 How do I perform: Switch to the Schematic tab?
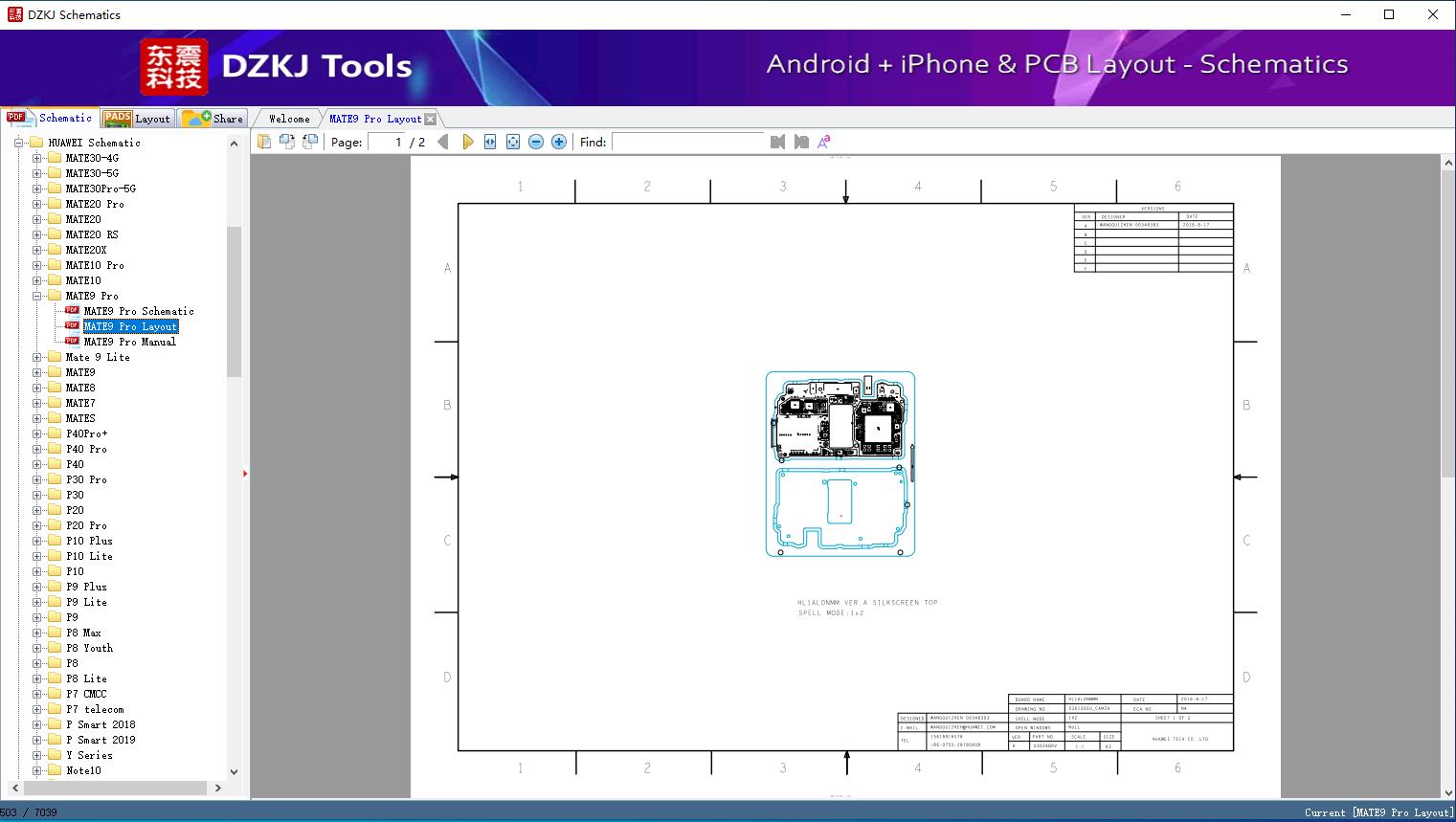[x=50, y=118]
